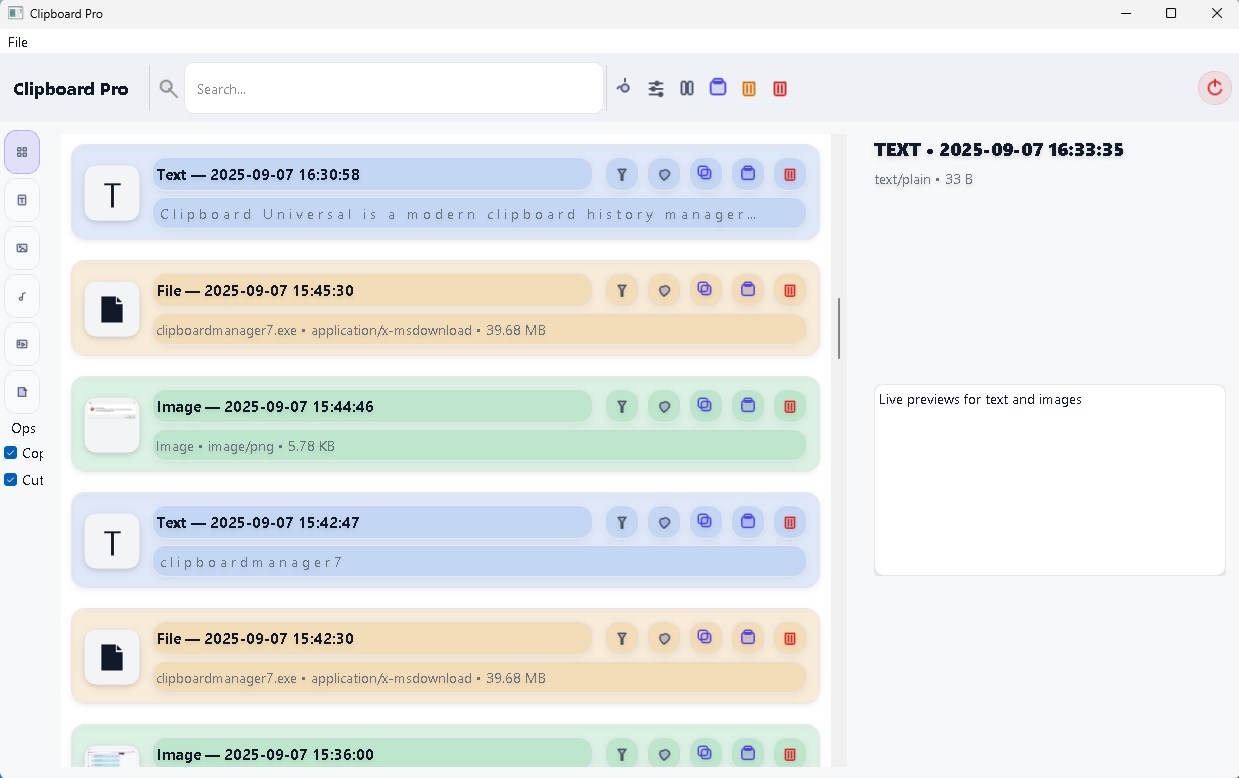This screenshot has width=1239, height=778.
Task: Paste the Image 15:44:46 entry
Action: click(748, 406)
